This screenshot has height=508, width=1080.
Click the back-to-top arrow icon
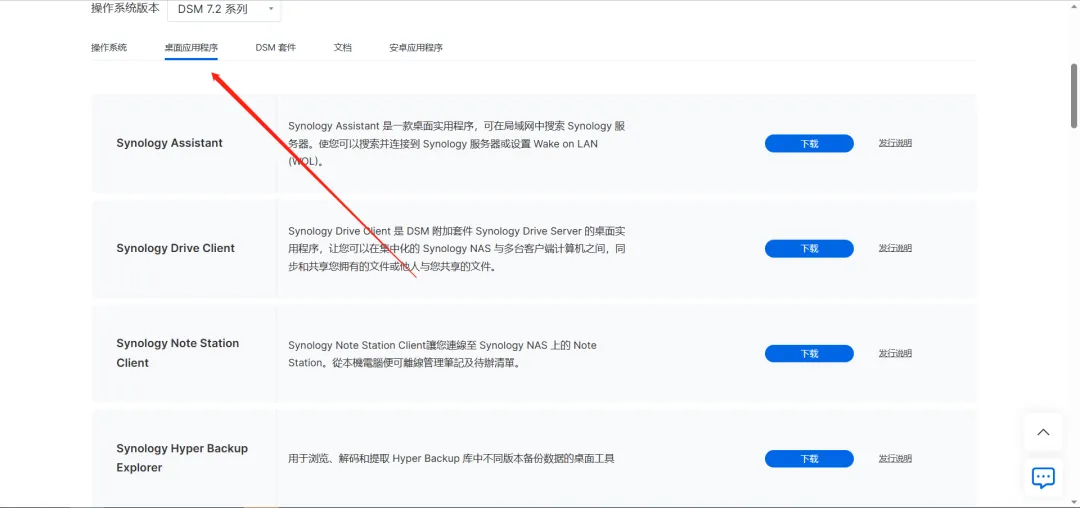tap(1043, 432)
